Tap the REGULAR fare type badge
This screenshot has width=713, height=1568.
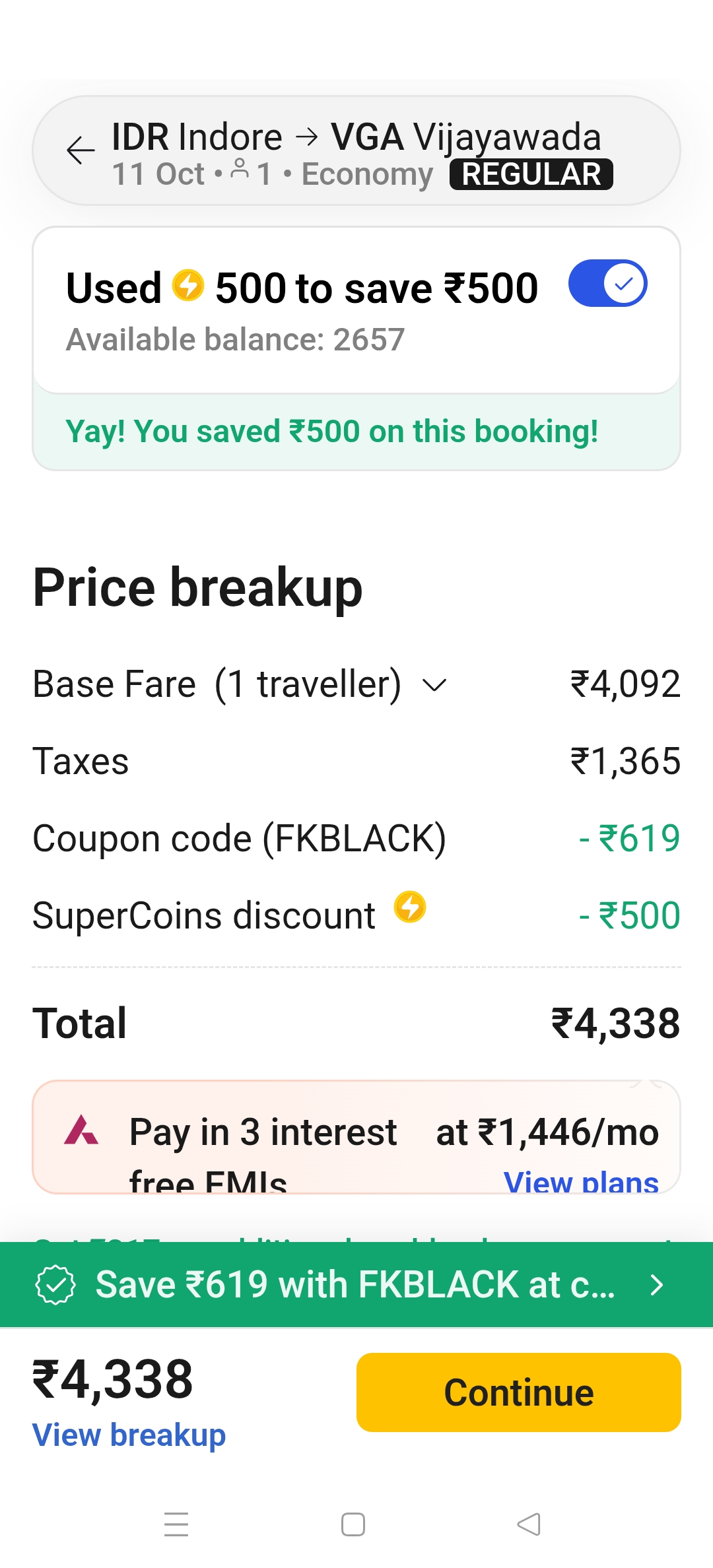(531, 174)
